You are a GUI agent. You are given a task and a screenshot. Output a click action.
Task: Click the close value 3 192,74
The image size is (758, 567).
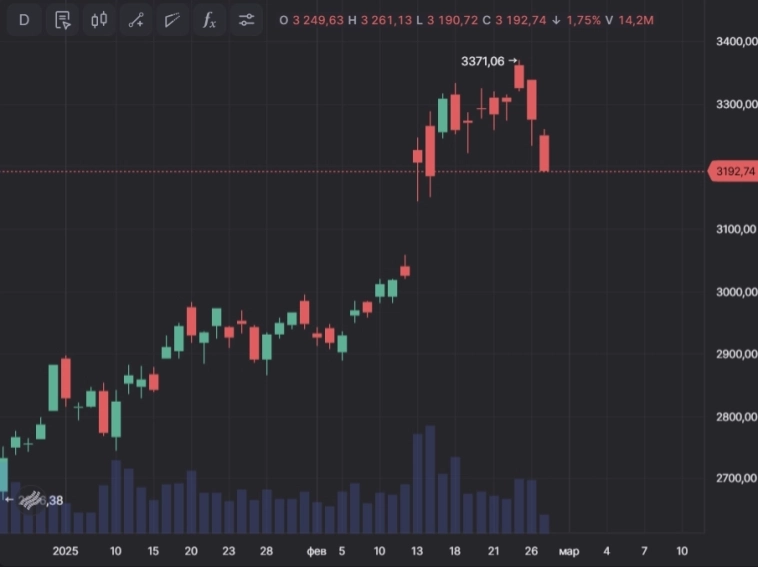(x=521, y=20)
